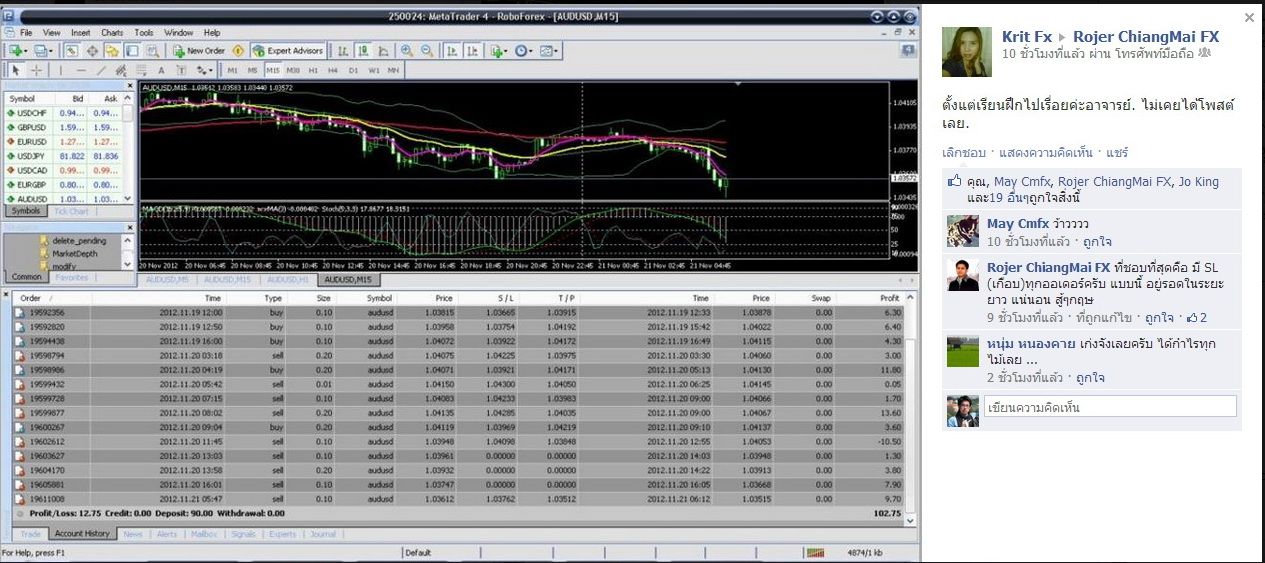
Task: Open the Charts menu
Action: 112,33
